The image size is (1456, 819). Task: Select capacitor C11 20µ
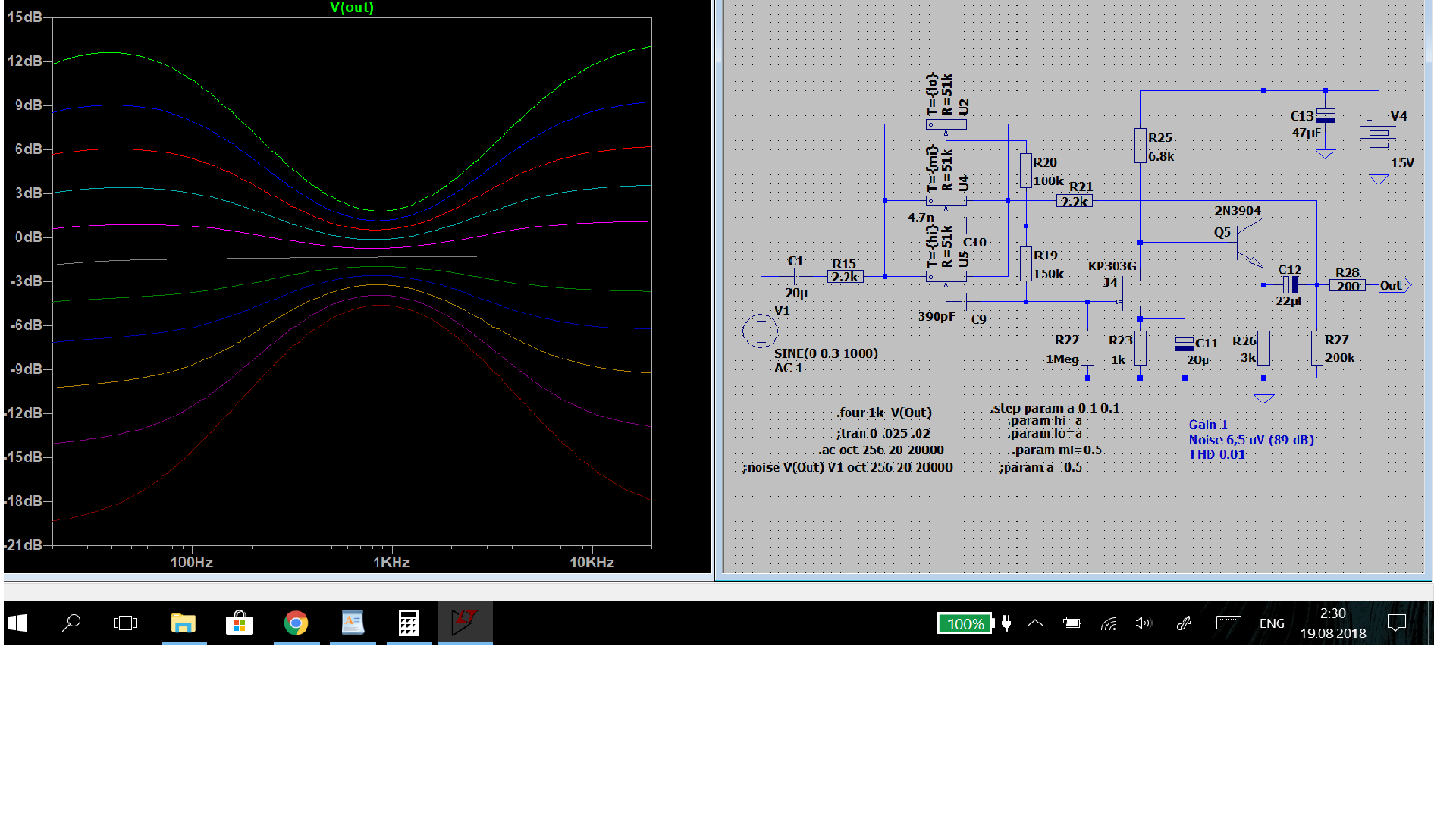pyautogui.click(x=1184, y=344)
